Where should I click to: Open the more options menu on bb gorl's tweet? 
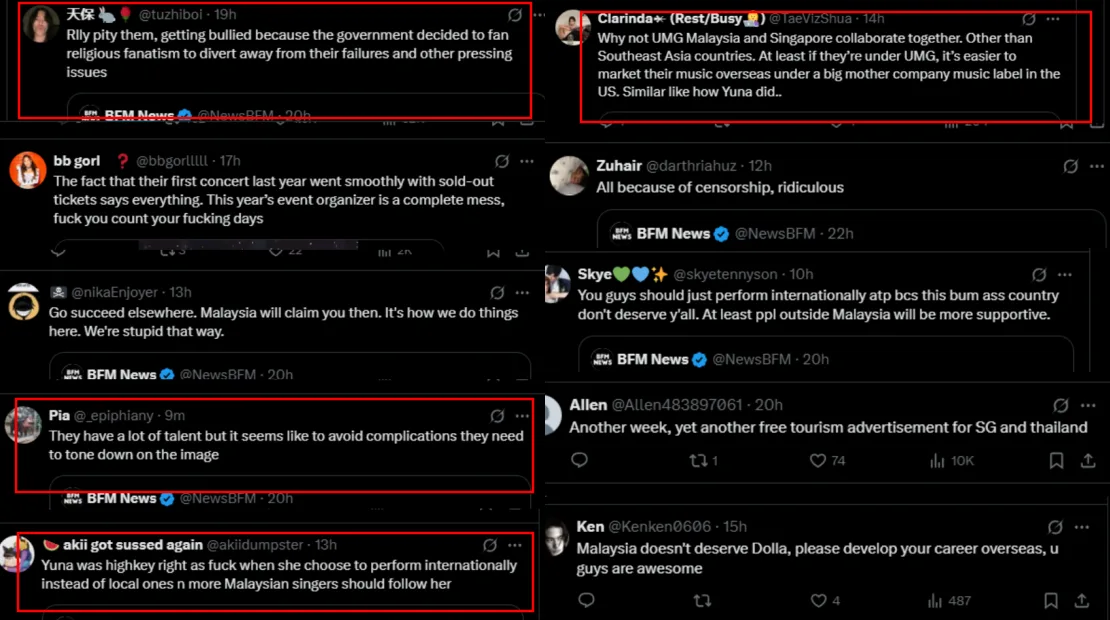click(523, 161)
